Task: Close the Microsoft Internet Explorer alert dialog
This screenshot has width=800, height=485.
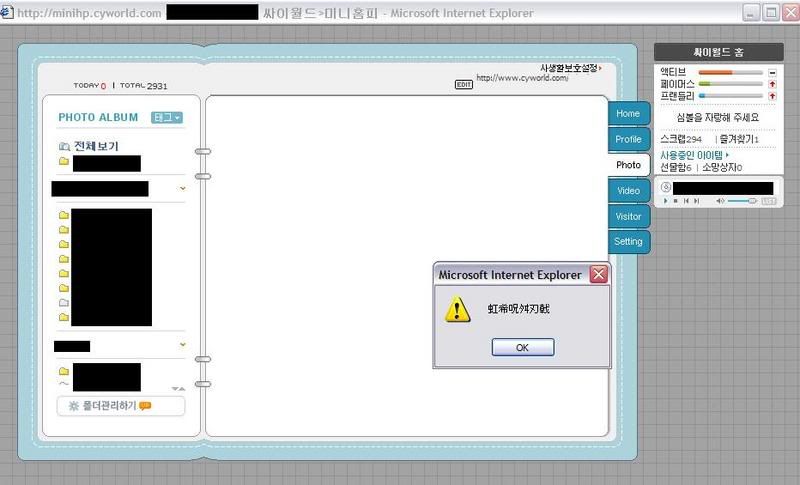Action: [598, 274]
